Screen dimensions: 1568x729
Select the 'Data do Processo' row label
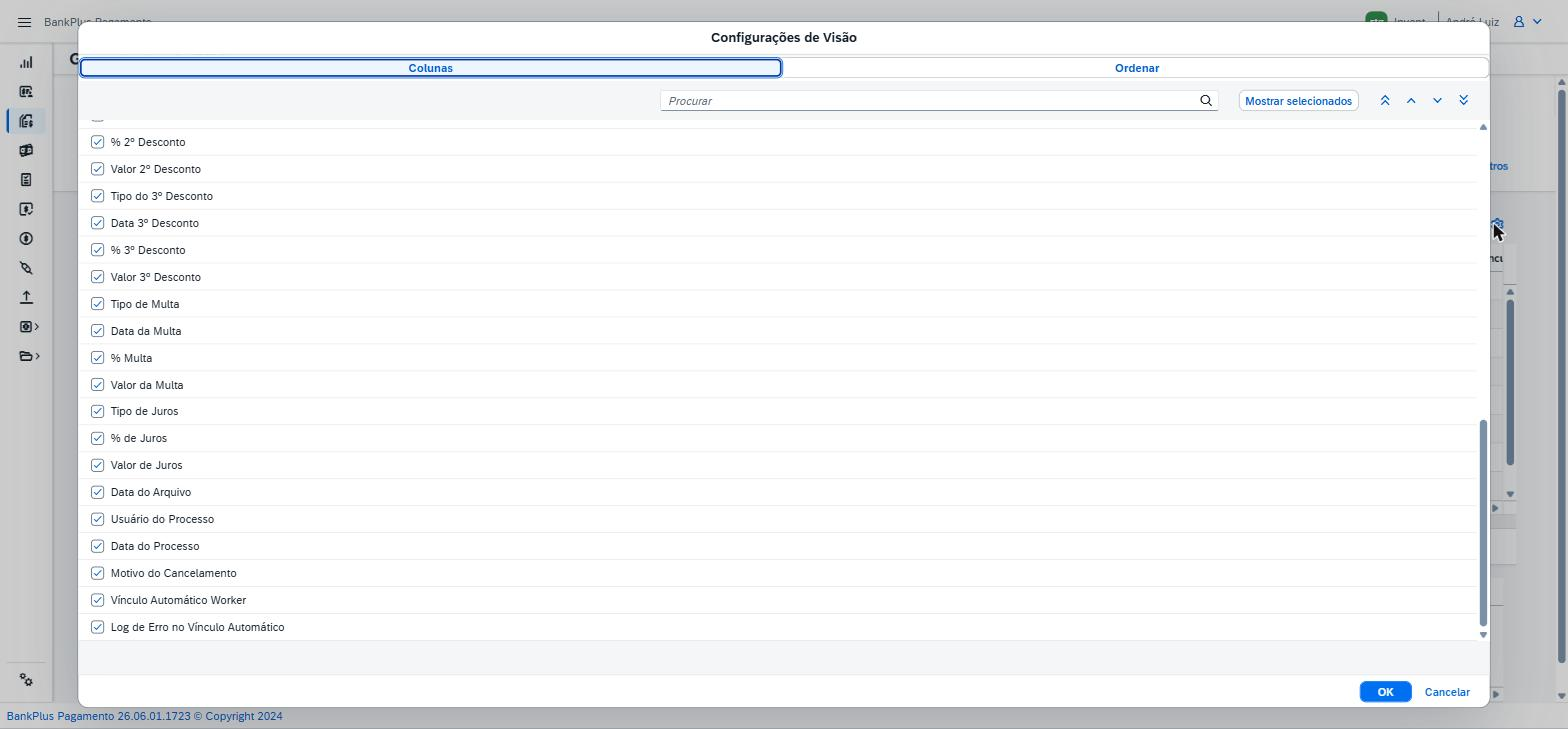coord(155,546)
